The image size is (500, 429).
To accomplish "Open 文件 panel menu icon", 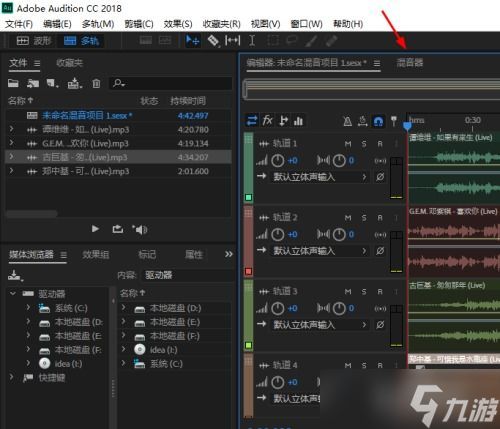I will [x=37, y=63].
